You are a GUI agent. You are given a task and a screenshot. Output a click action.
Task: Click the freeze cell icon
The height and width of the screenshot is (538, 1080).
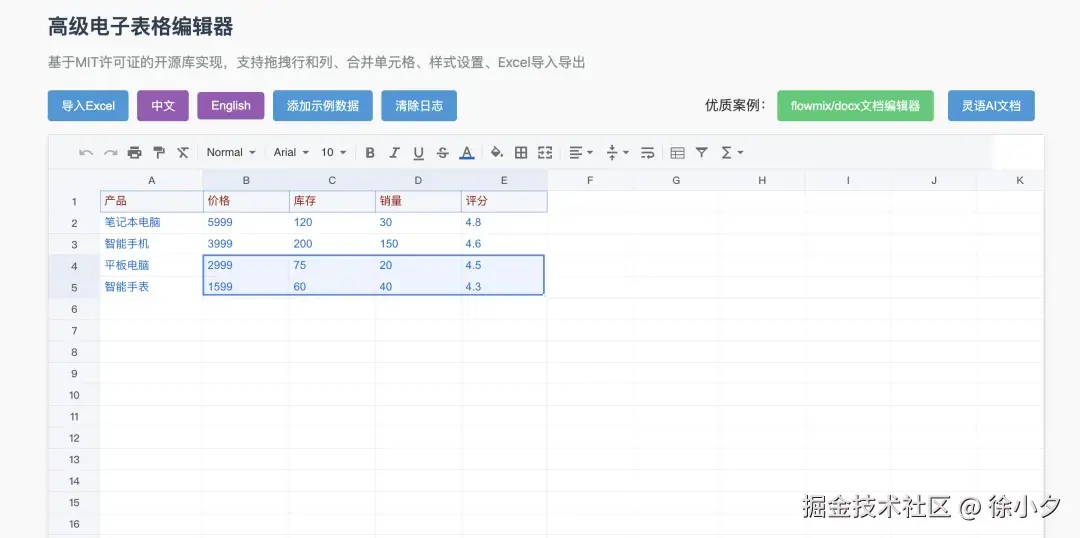point(677,153)
